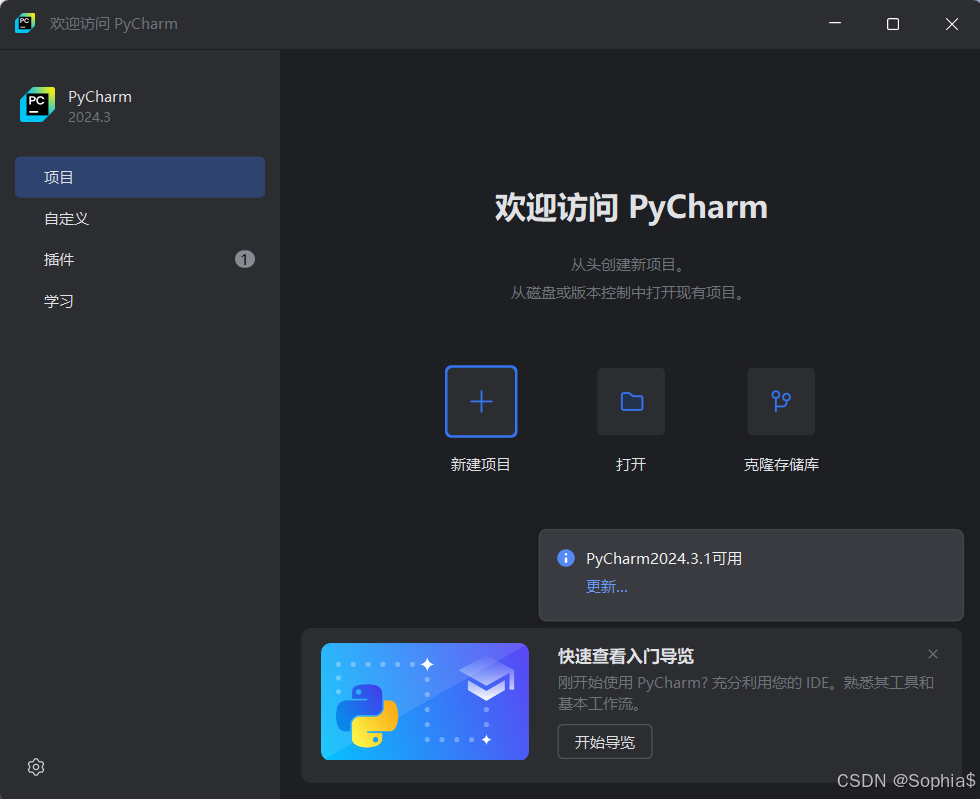Viewport: 980px width, 799px height.
Task: Click the PyCharm logo in the sidebar
Action: click(x=37, y=105)
